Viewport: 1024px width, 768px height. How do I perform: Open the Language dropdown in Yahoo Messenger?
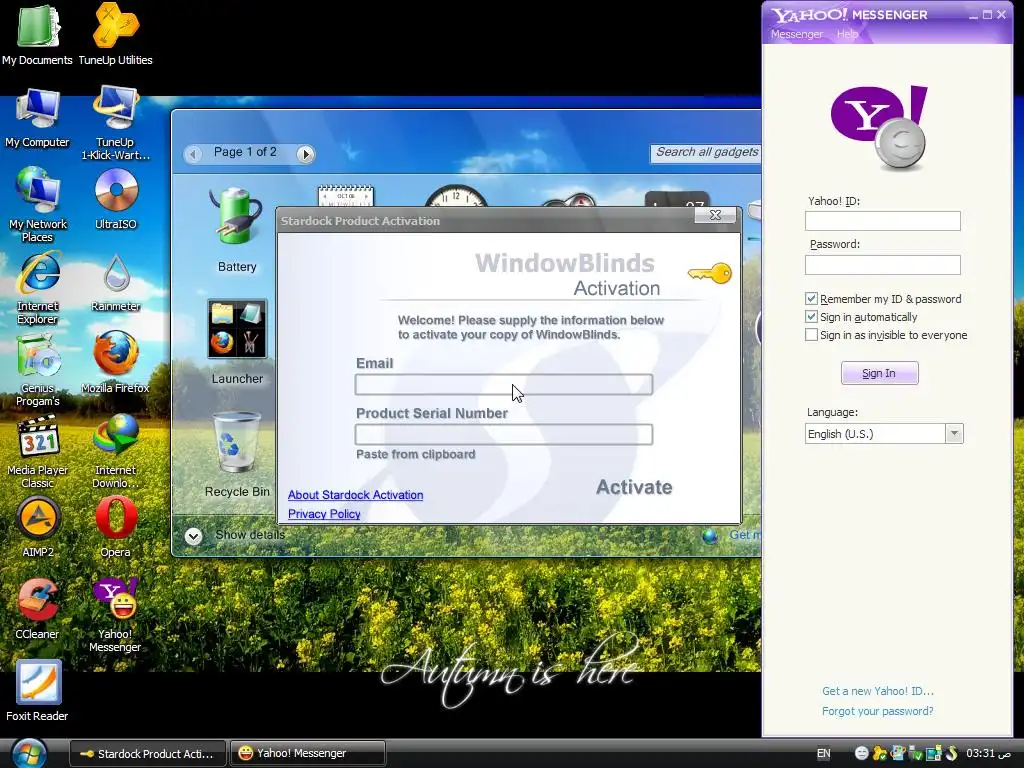pos(884,434)
